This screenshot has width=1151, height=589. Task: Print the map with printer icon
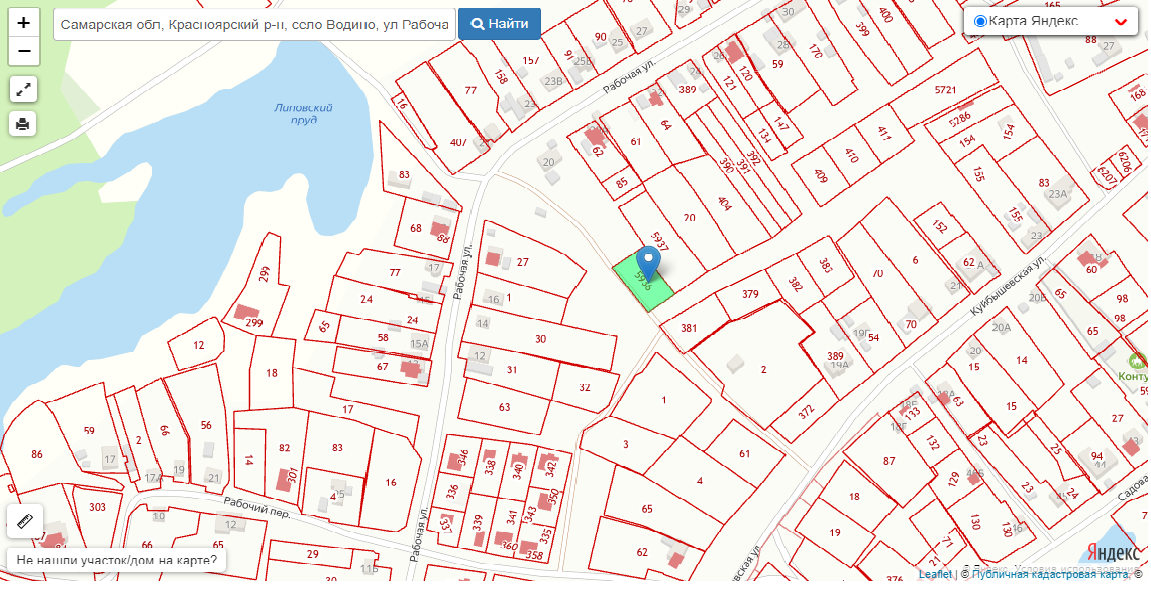point(23,123)
